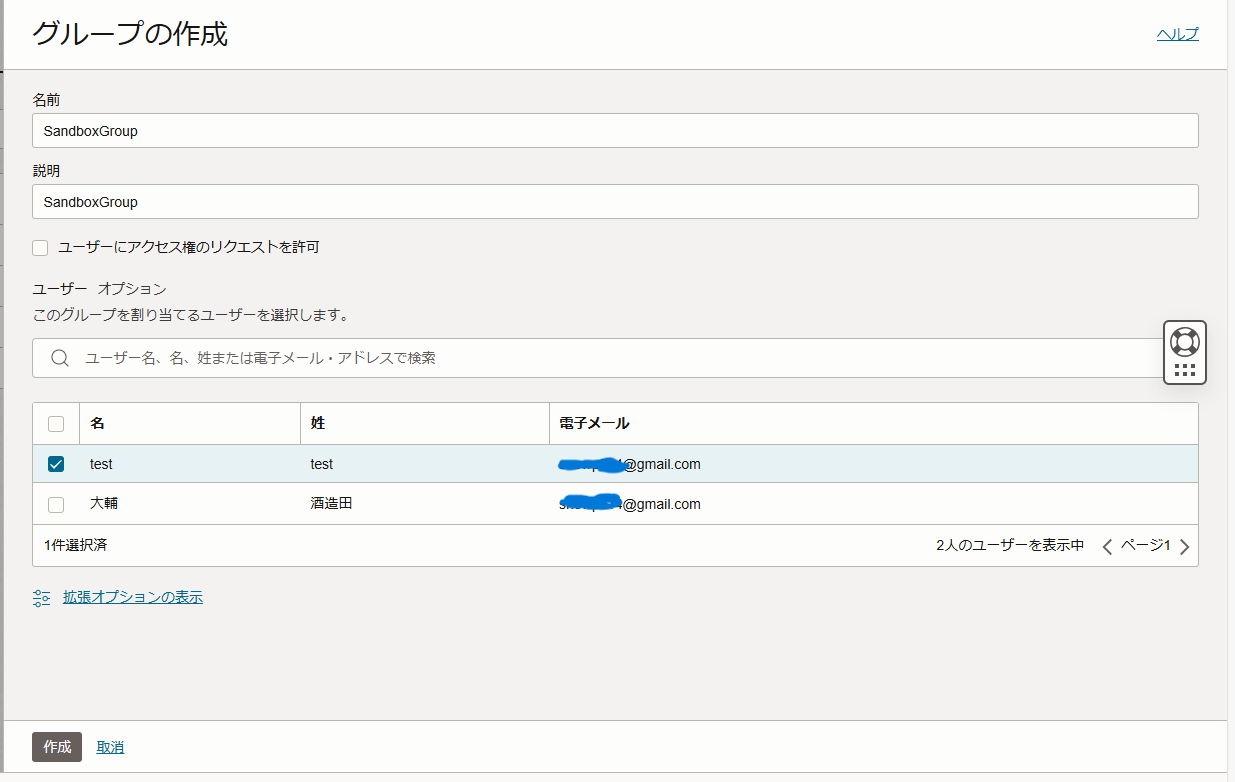Click the ページ1 page indicator
The width and height of the screenshot is (1235, 782).
pyautogui.click(x=1145, y=546)
